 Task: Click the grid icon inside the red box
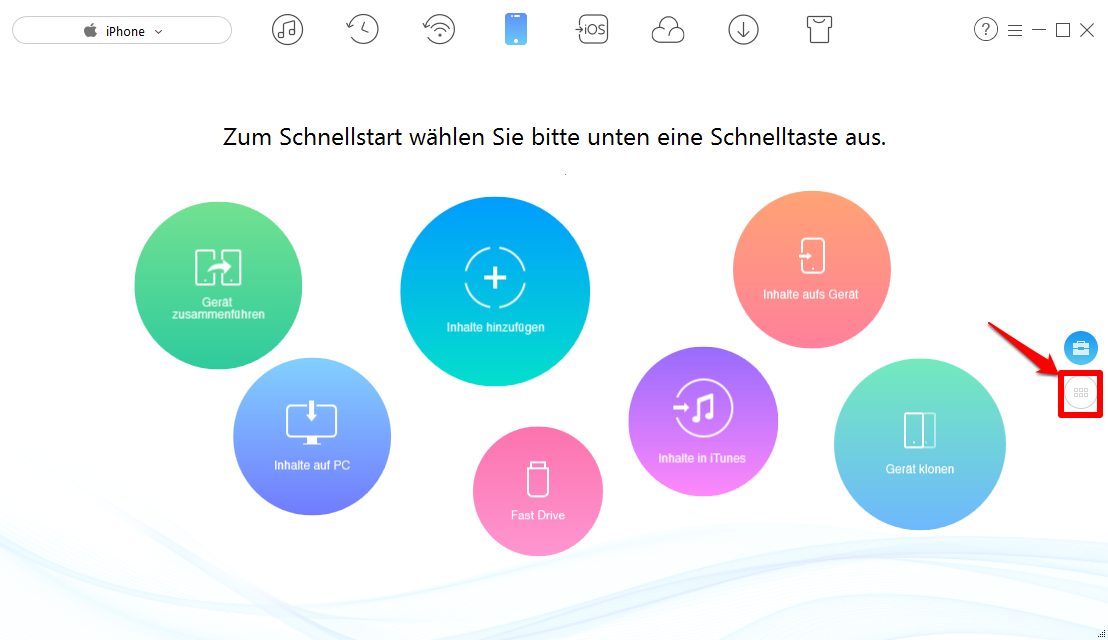(x=1080, y=394)
